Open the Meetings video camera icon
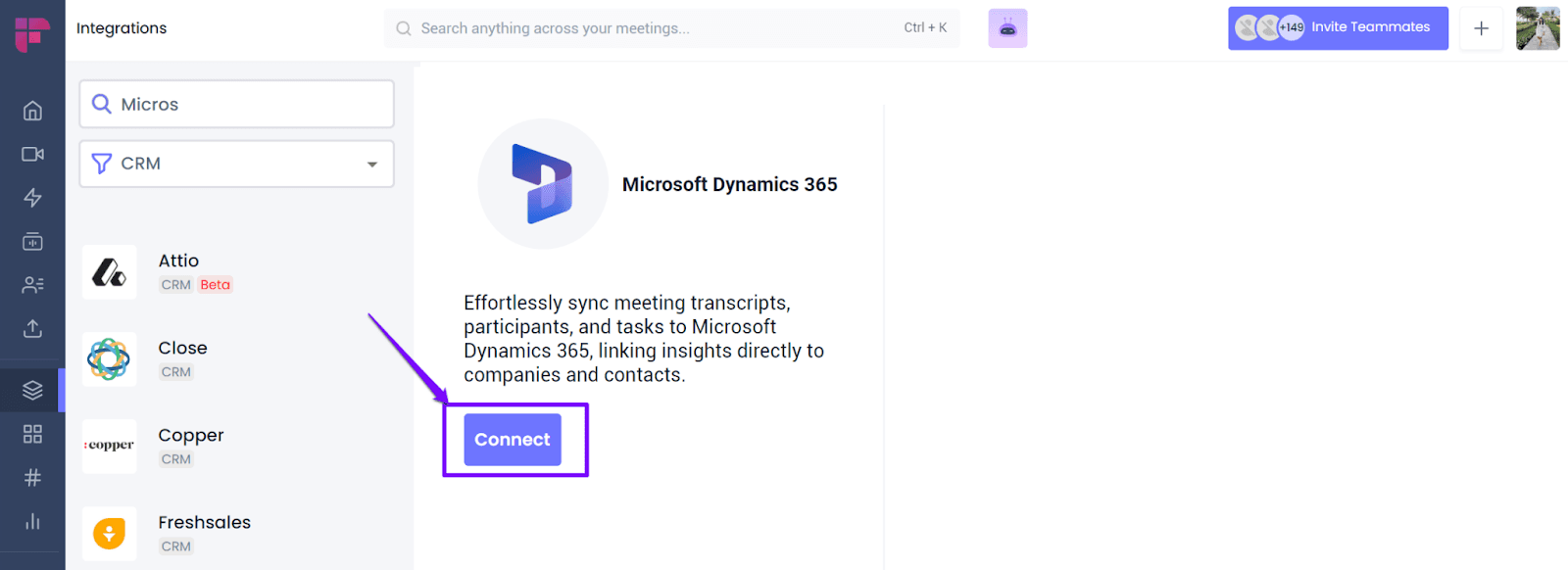 click(32, 154)
